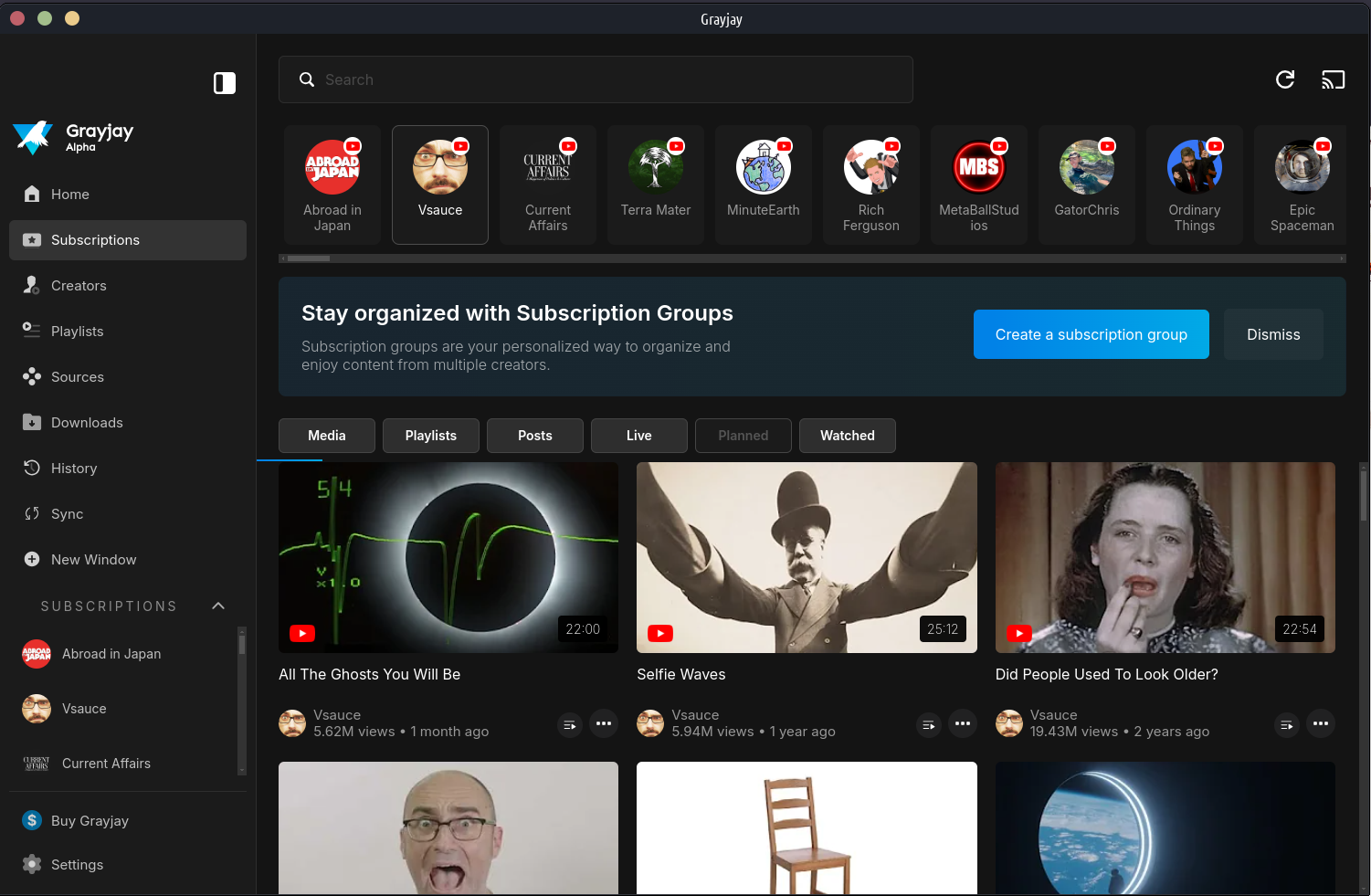Image resolution: width=1371 pixels, height=896 pixels.
Task: Toggle the sidebar collapse icon
Action: point(225,83)
